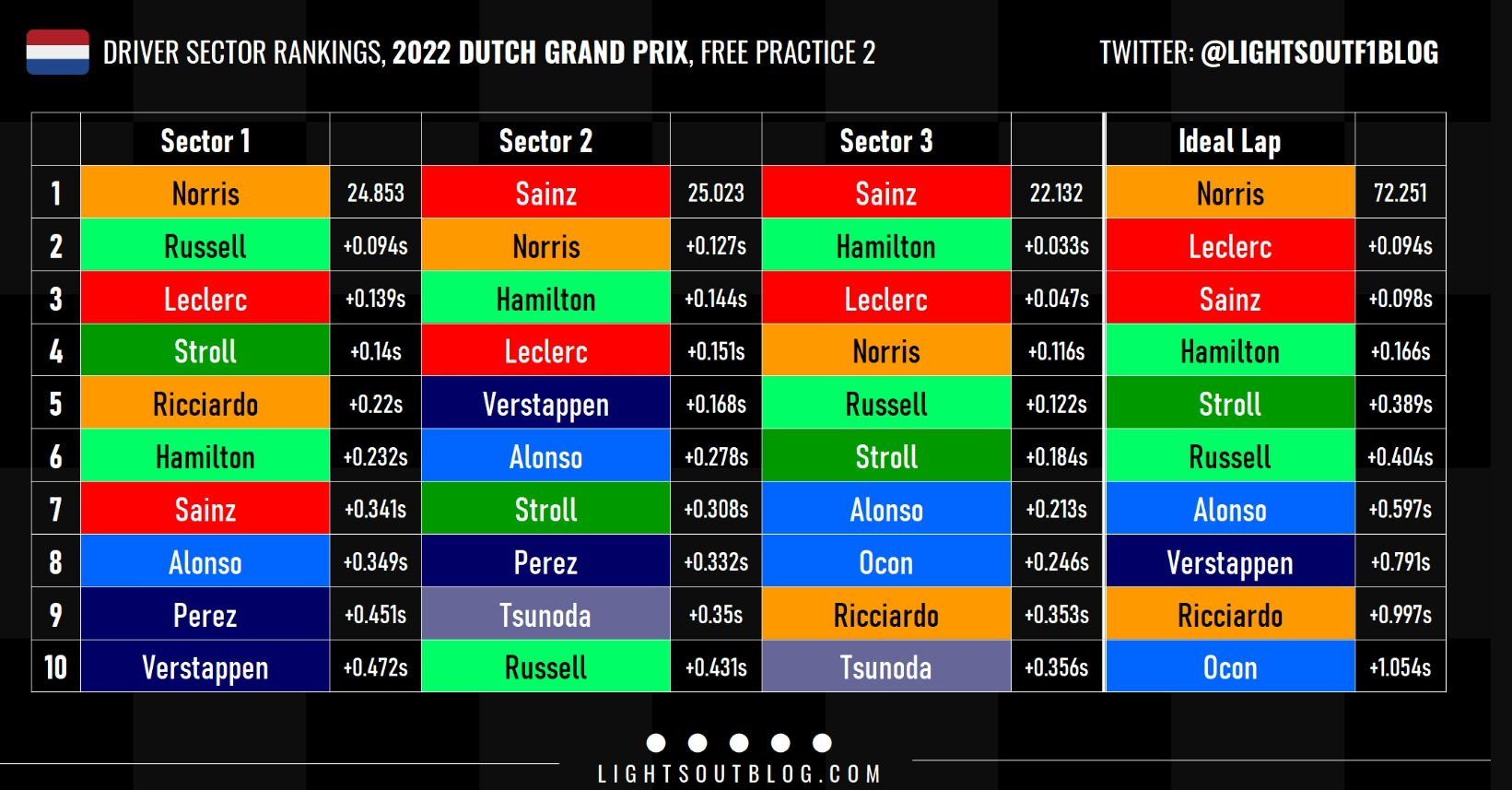This screenshot has width=1512, height=790.
Task: Click the 2022 DUTCH GRAND PRIX title
Action: click(x=541, y=53)
